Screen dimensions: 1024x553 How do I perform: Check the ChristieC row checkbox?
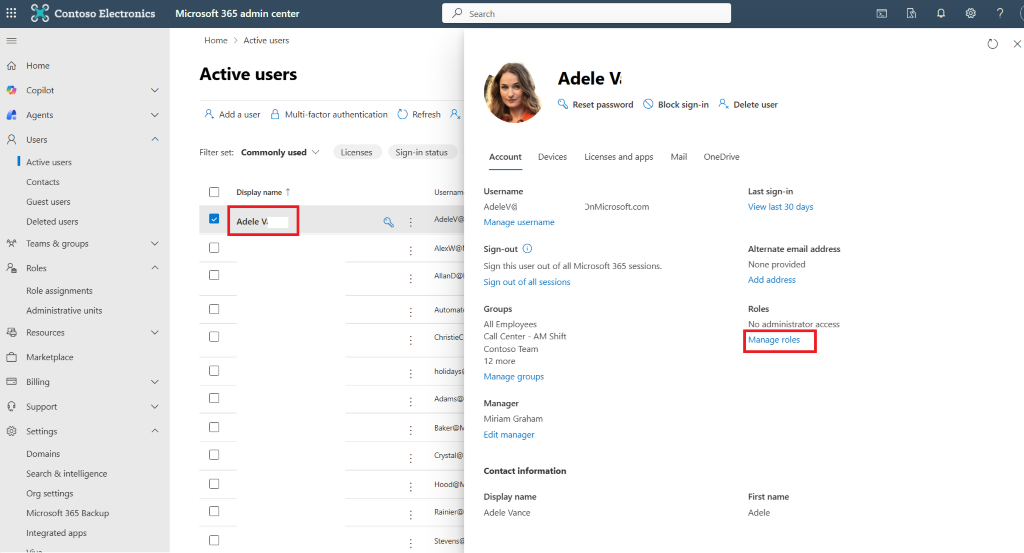[214, 337]
